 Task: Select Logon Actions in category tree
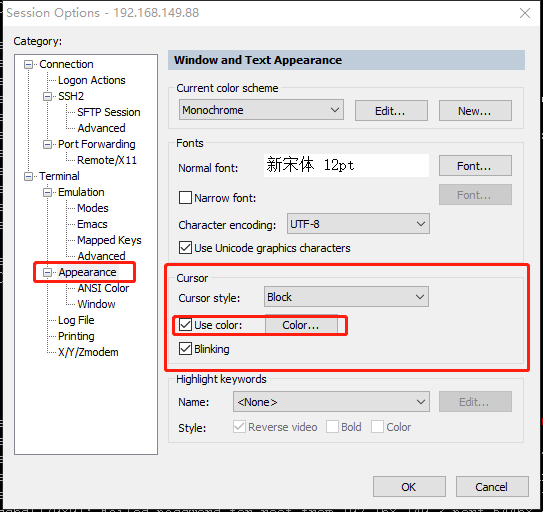coord(92,80)
